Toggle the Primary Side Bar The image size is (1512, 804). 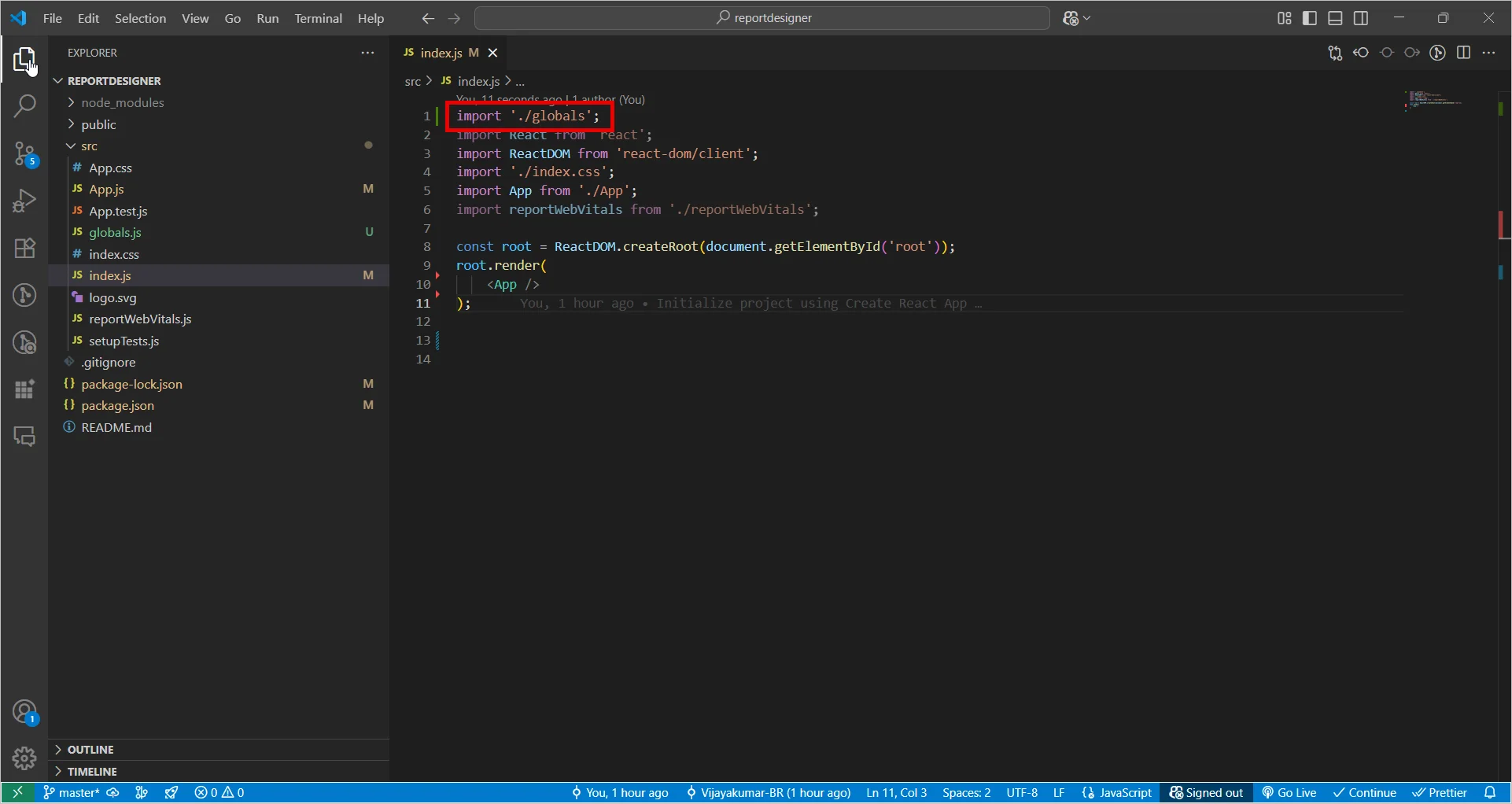[x=1308, y=17]
